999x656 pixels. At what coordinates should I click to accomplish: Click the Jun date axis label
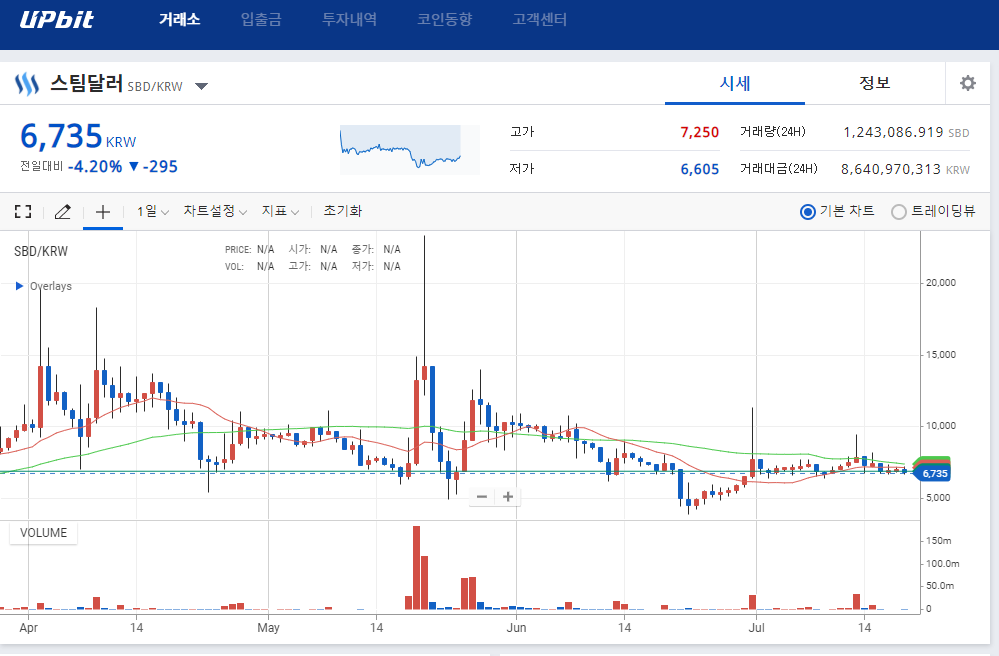coord(517,628)
